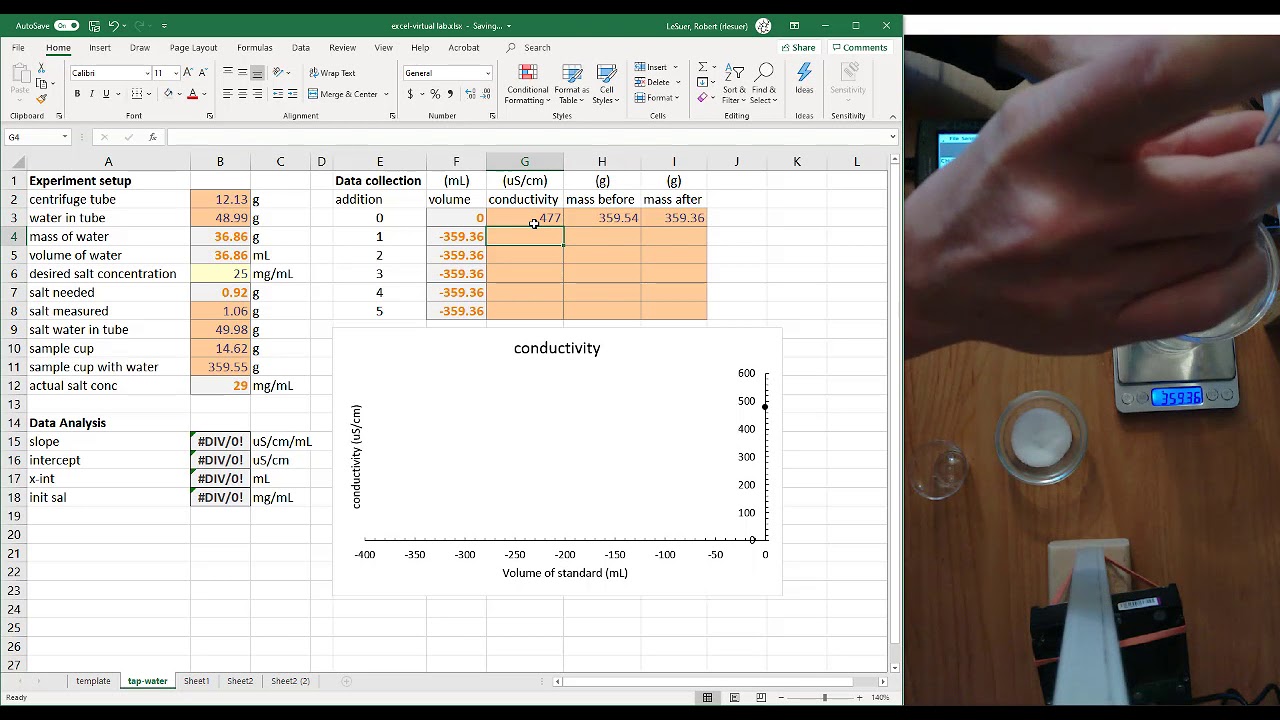Click Increase Indent icon
Viewport: 1280px width, 720px height.
[x=292, y=94]
